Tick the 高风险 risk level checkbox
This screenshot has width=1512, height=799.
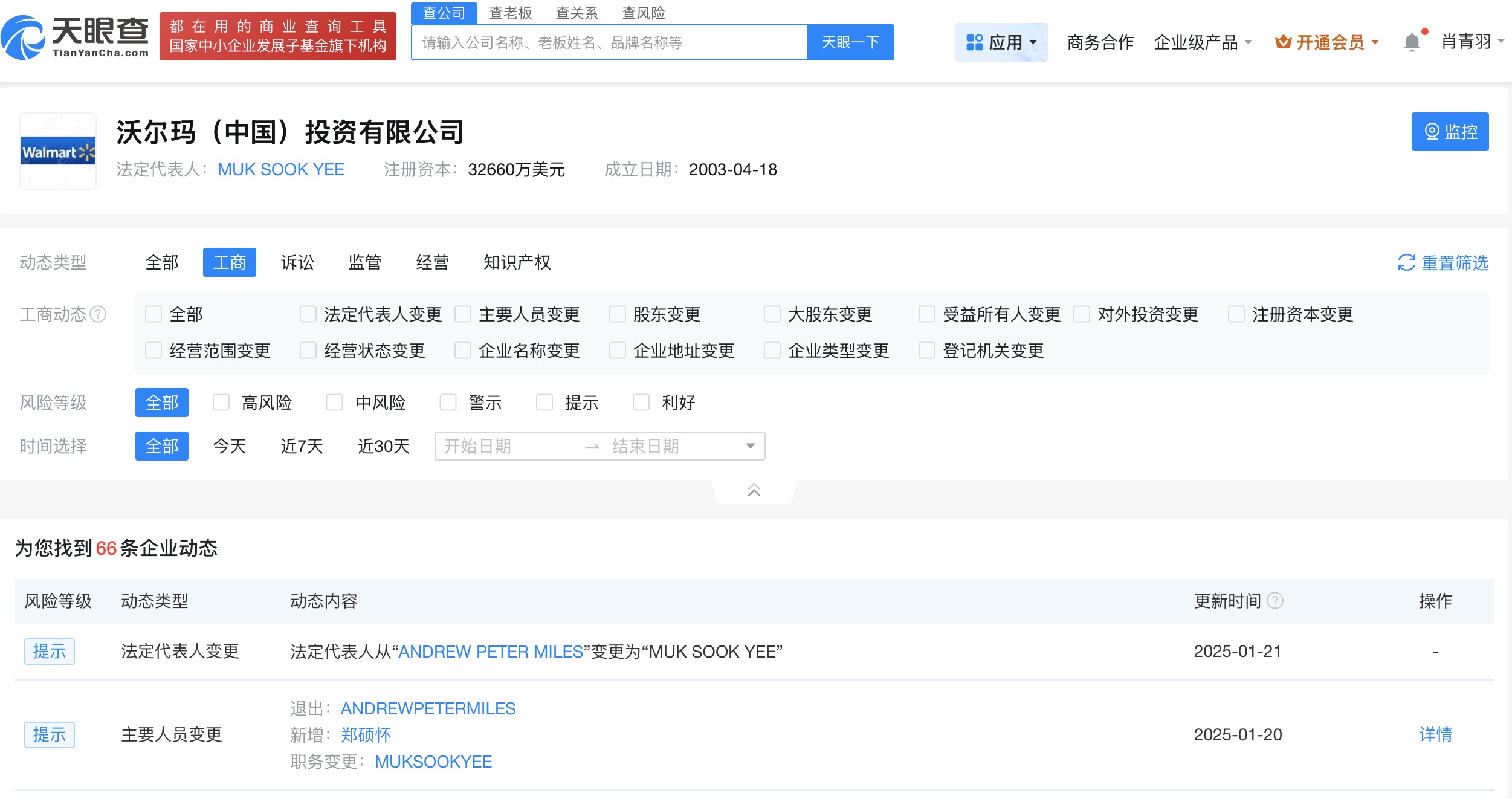tap(221, 403)
